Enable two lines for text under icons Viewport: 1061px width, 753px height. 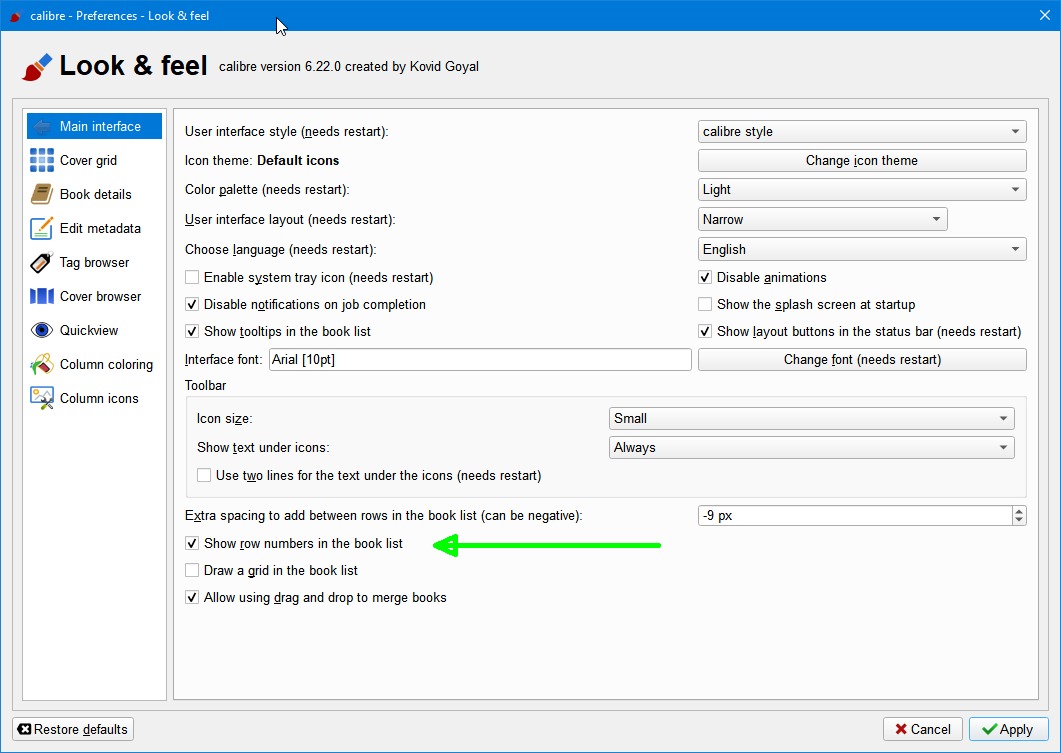(204, 476)
